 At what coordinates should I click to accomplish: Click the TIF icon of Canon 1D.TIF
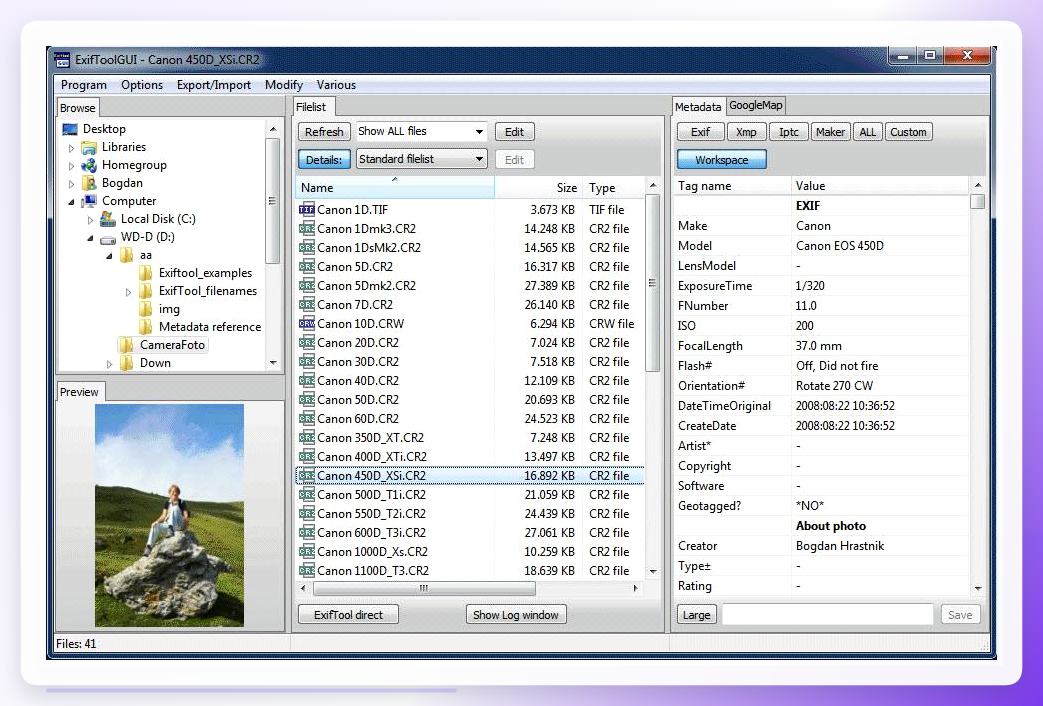point(307,210)
